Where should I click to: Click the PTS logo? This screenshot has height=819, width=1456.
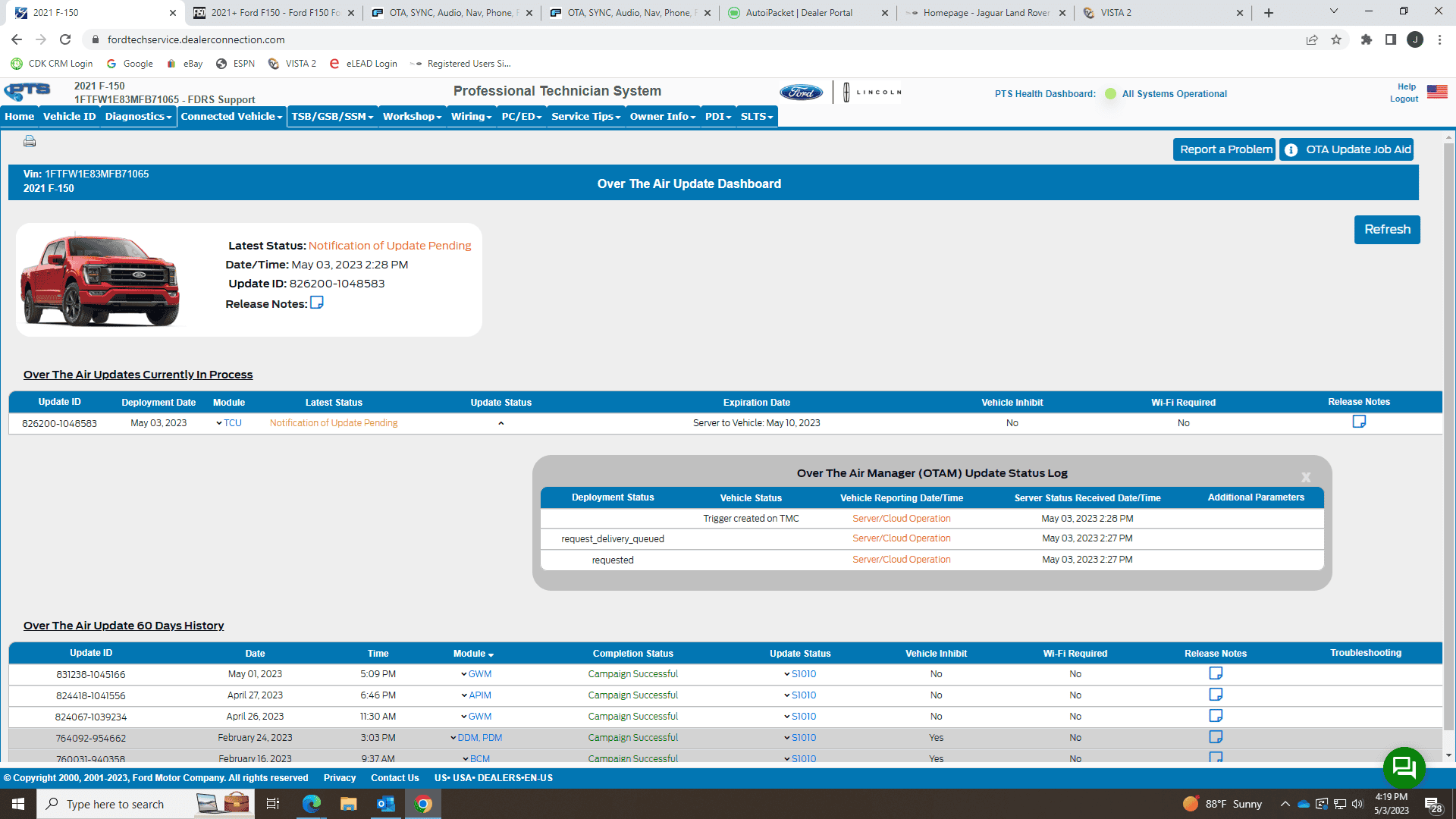[x=28, y=92]
